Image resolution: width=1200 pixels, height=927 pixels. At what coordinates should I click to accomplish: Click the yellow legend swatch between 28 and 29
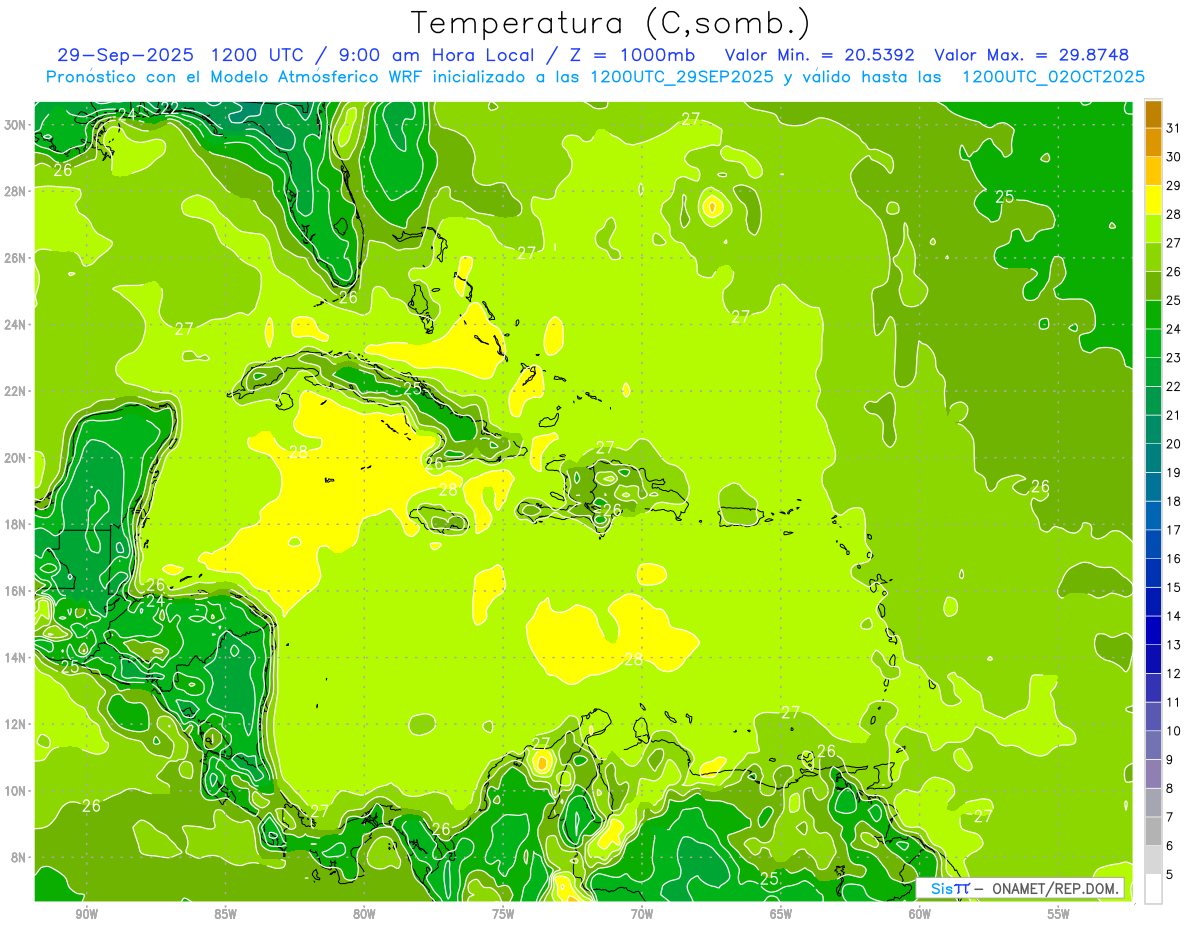(x=1153, y=201)
